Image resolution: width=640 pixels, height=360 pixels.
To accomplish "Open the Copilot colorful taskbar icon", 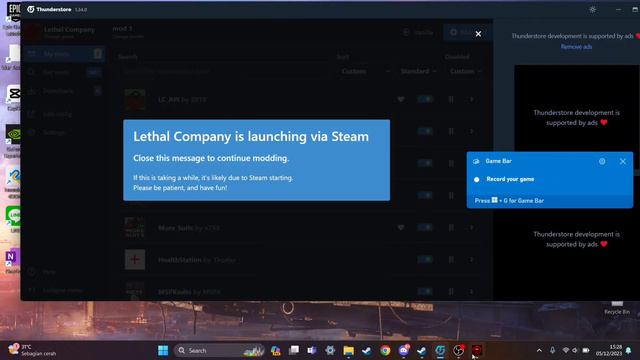I will [276, 350].
